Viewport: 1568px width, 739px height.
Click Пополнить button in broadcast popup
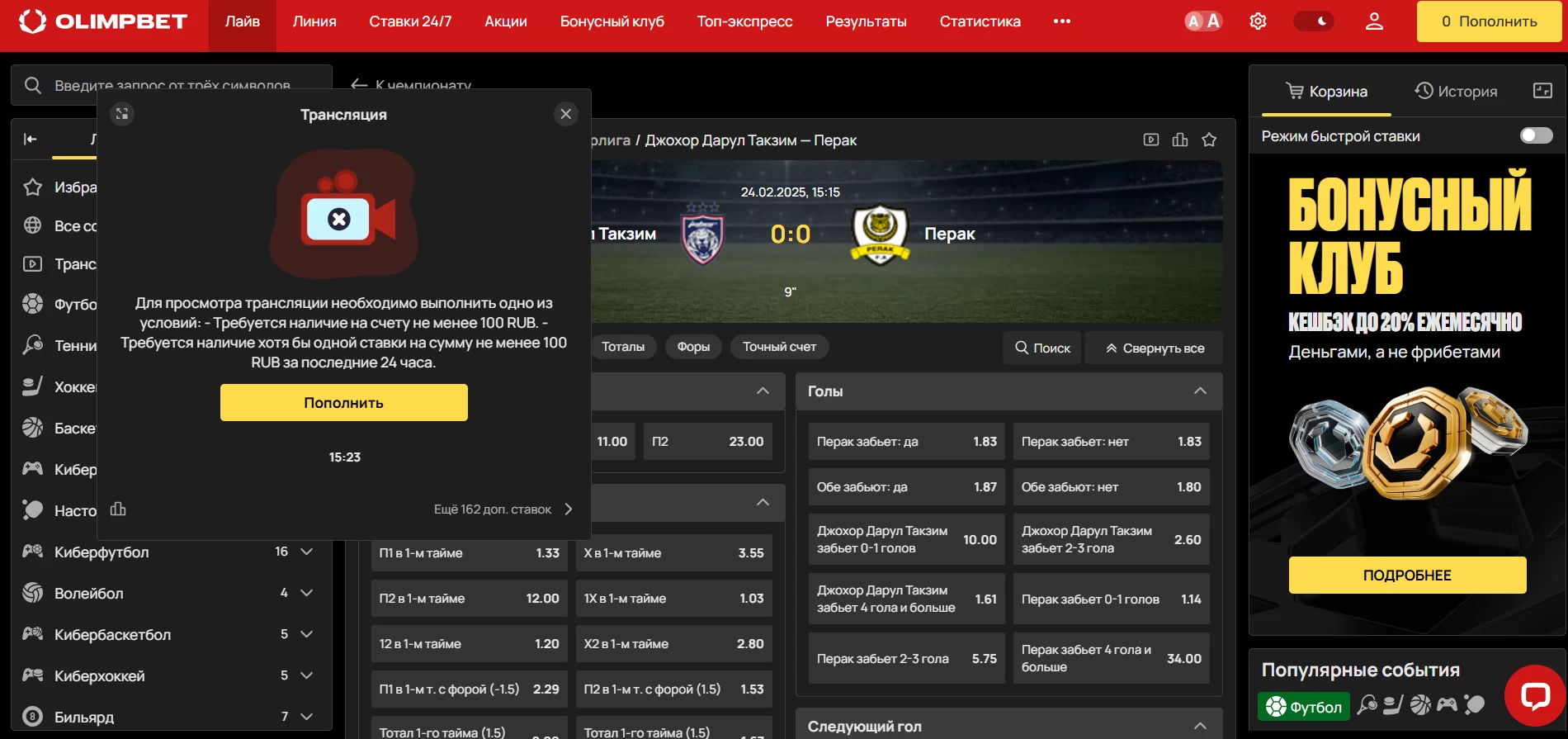click(344, 402)
